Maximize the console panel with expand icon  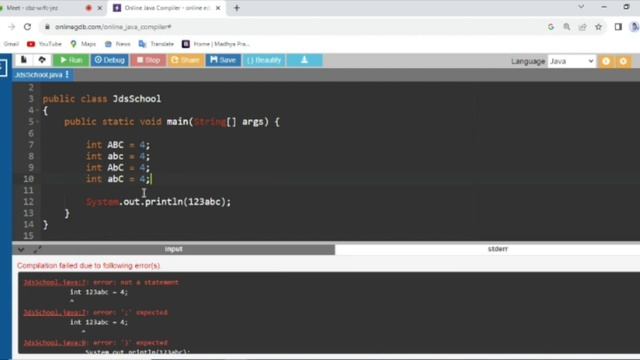click(x=38, y=249)
